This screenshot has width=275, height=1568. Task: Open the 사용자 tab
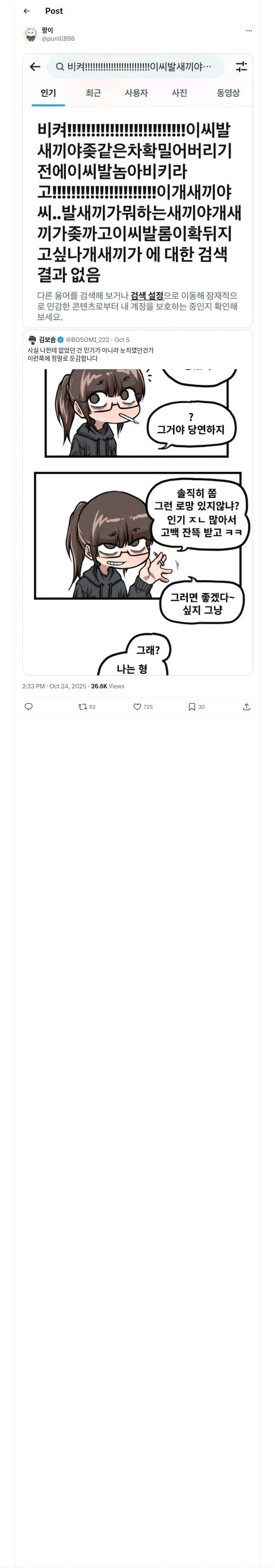click(x=136, y=93)
